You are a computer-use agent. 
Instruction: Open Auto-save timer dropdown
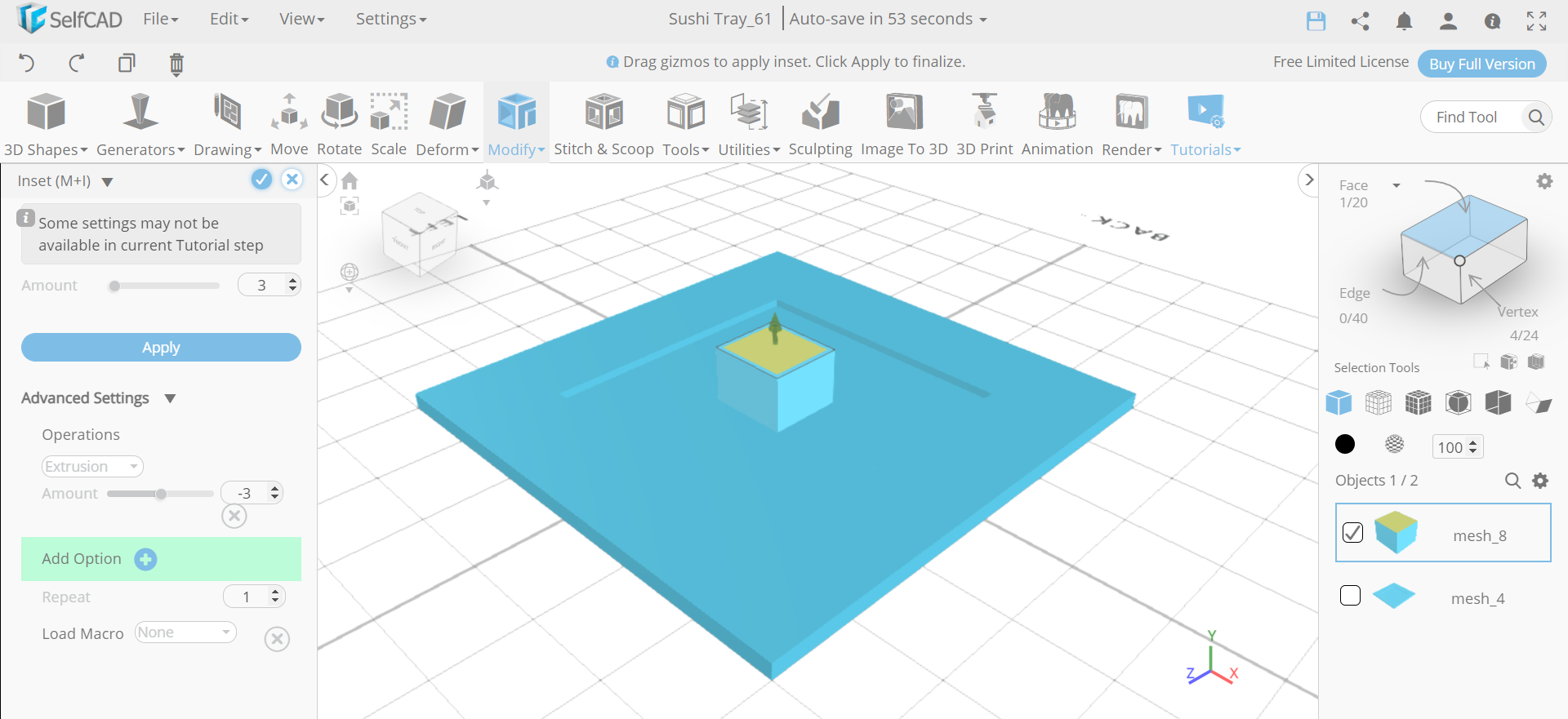(888, 19)
